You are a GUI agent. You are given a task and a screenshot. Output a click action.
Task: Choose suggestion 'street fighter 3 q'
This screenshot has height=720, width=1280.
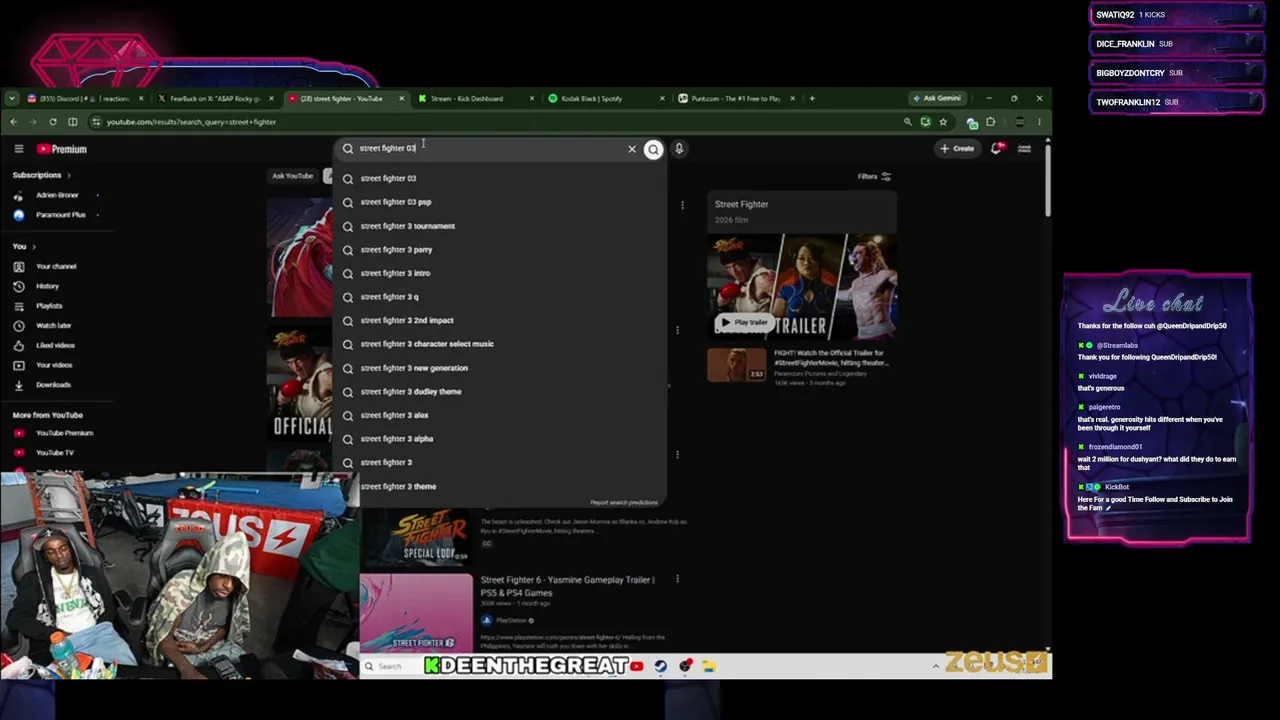click(500, 297)
